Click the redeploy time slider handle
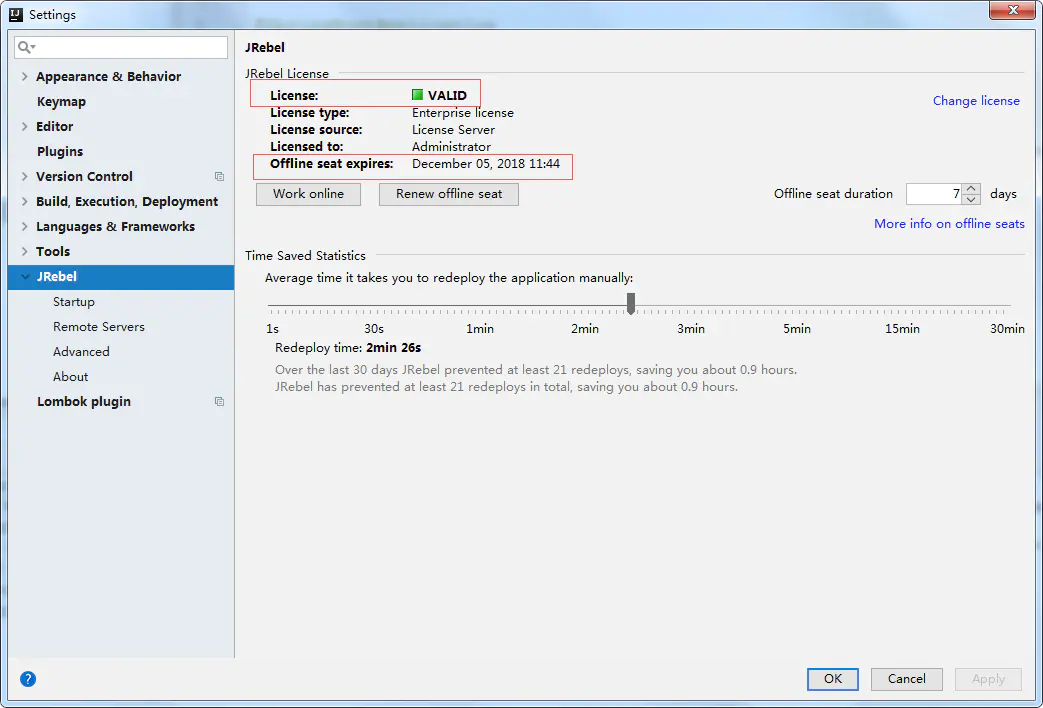Viewport: 1043px width, 708px height. tap(631, 303)
